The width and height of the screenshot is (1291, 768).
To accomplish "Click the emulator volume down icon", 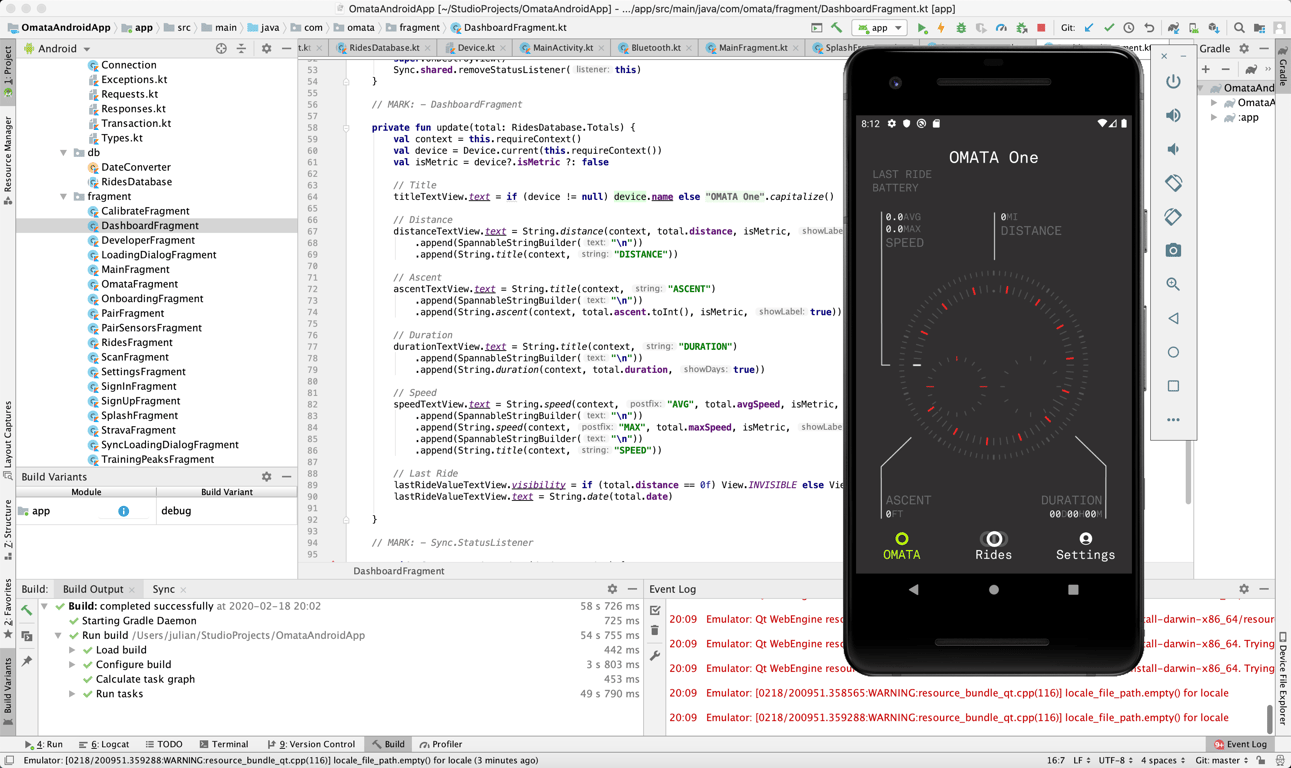I will pos(1173,149).
